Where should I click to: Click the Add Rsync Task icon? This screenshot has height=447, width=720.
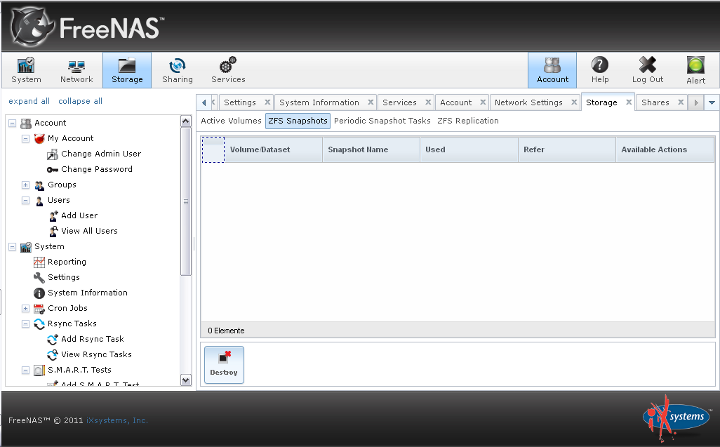click(52, 339)
